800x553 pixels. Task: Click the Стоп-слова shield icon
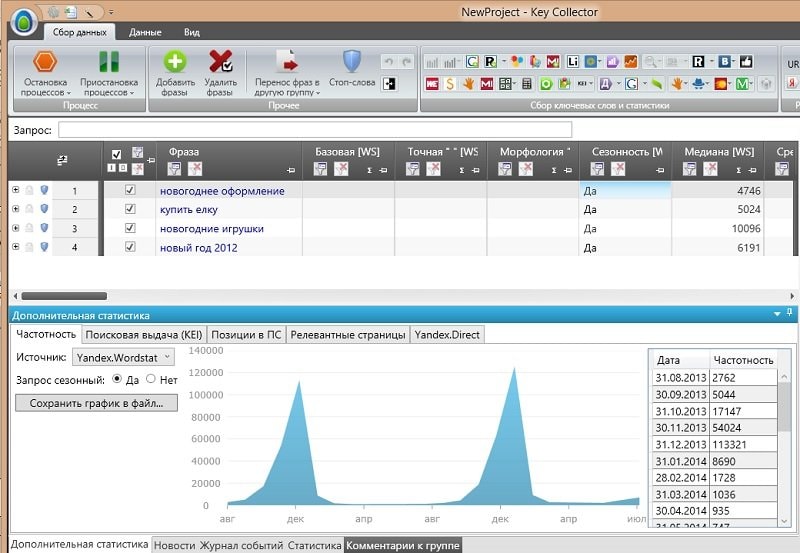click(352, 61)
